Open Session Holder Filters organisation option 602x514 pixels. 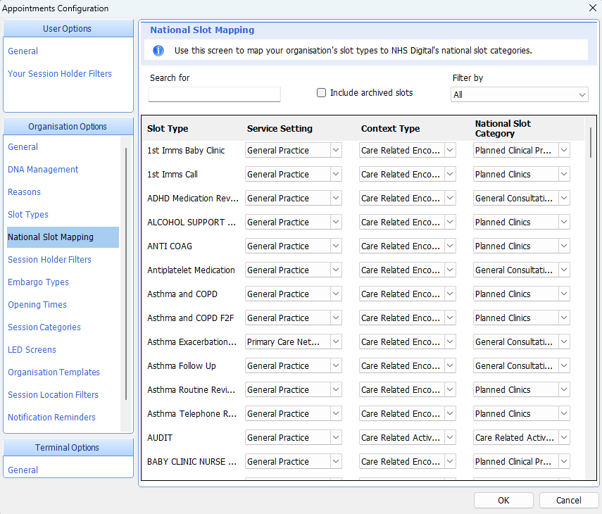pos(50,260)
